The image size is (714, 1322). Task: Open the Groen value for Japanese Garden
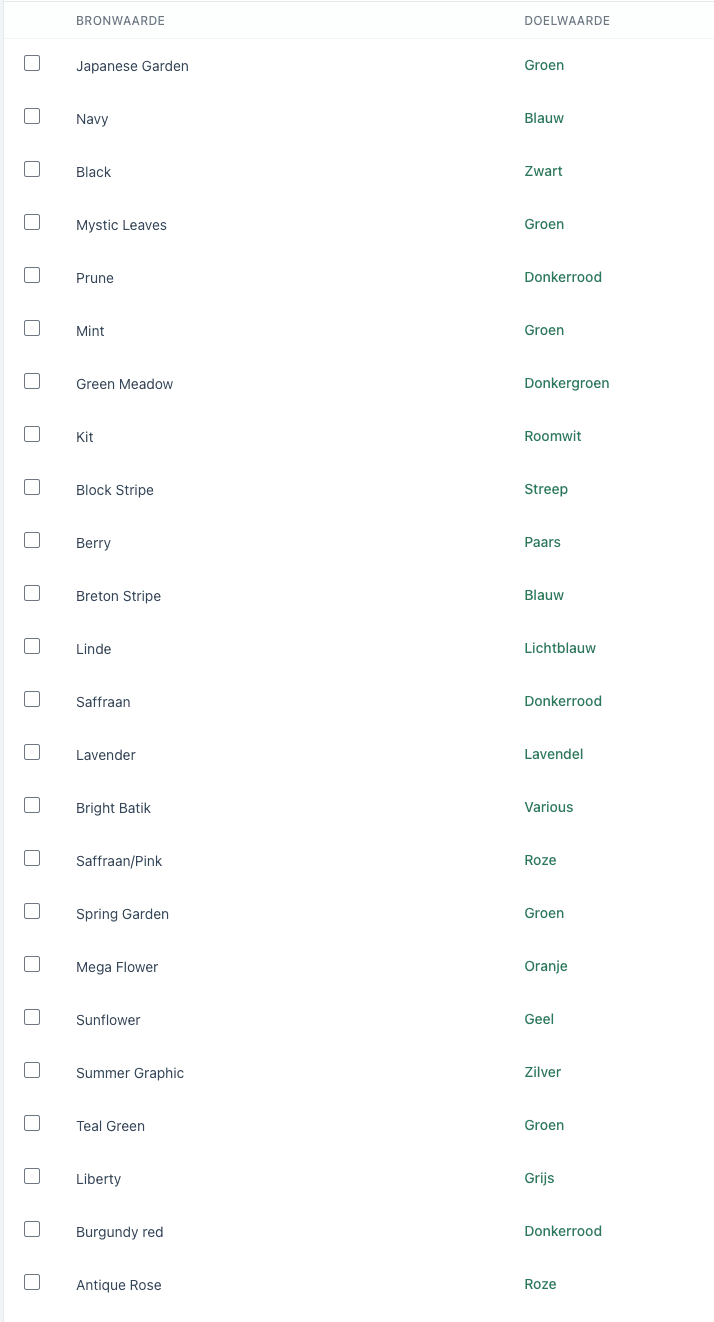tap(544, 65)
